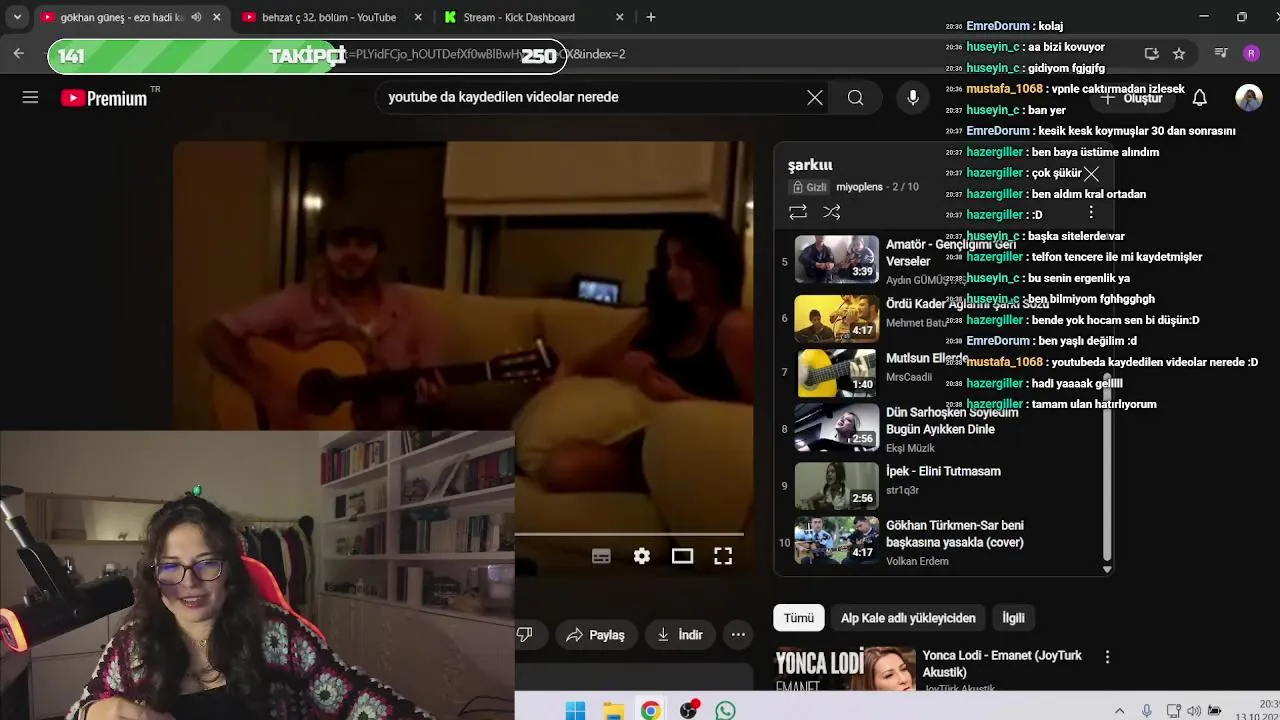Toggle video subtitles button
The height and width of the screenshot is (720, 1280).
tap(601, 556)
